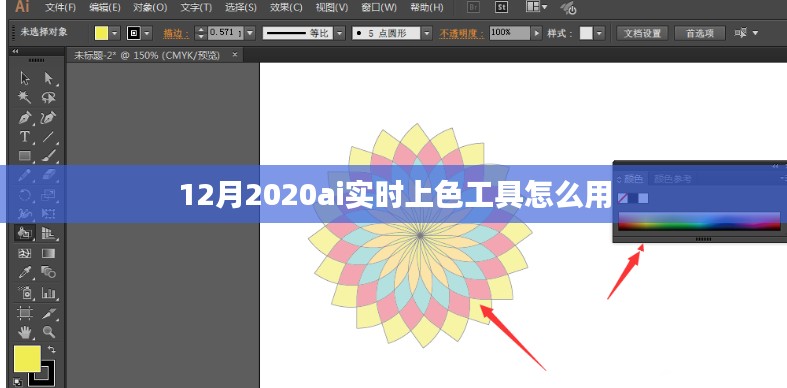Select the Magic Wand tool
Screen dimensions: 787x388
point(25,97)
